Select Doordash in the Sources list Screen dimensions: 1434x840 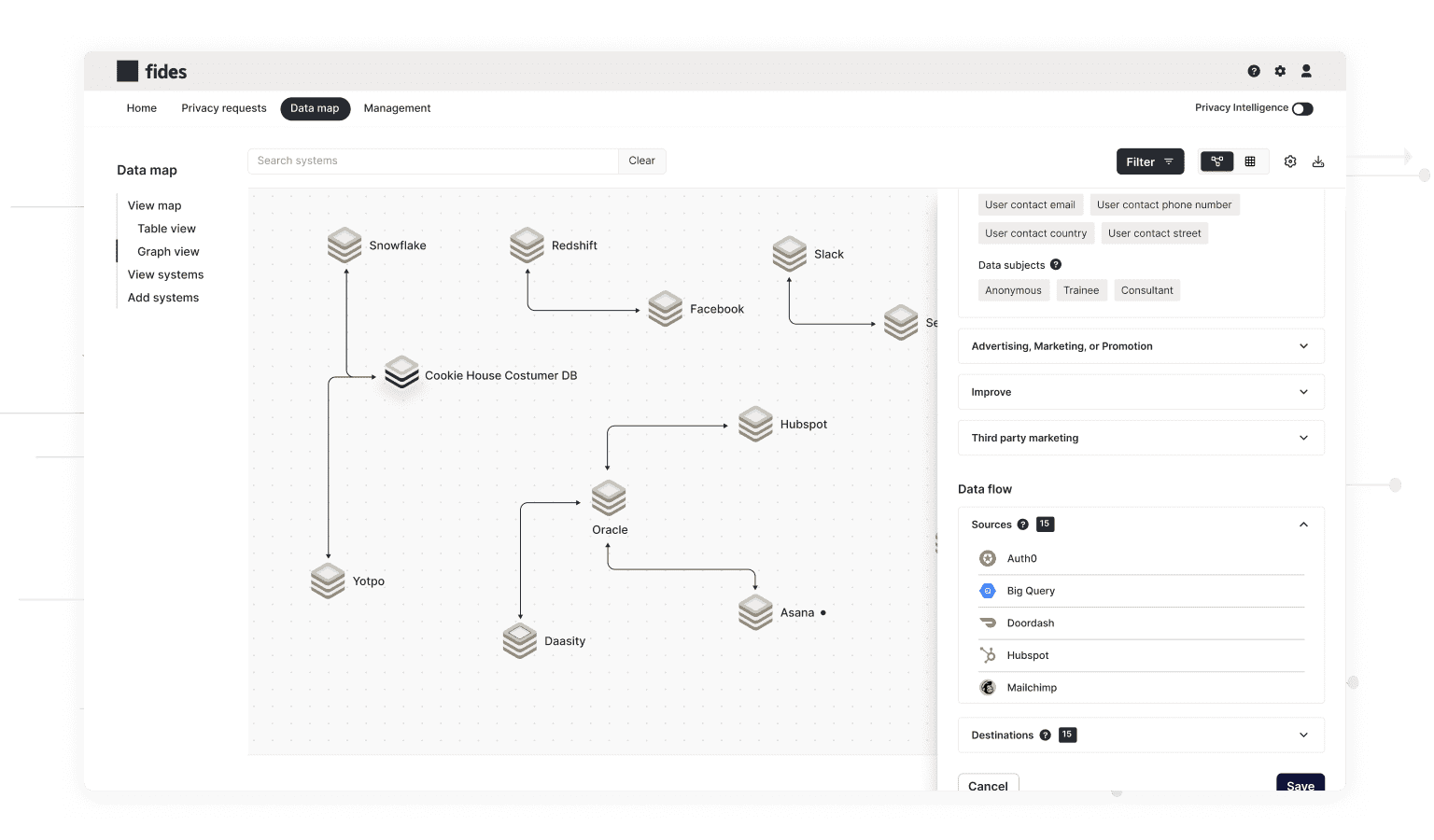pos(1141,623)
